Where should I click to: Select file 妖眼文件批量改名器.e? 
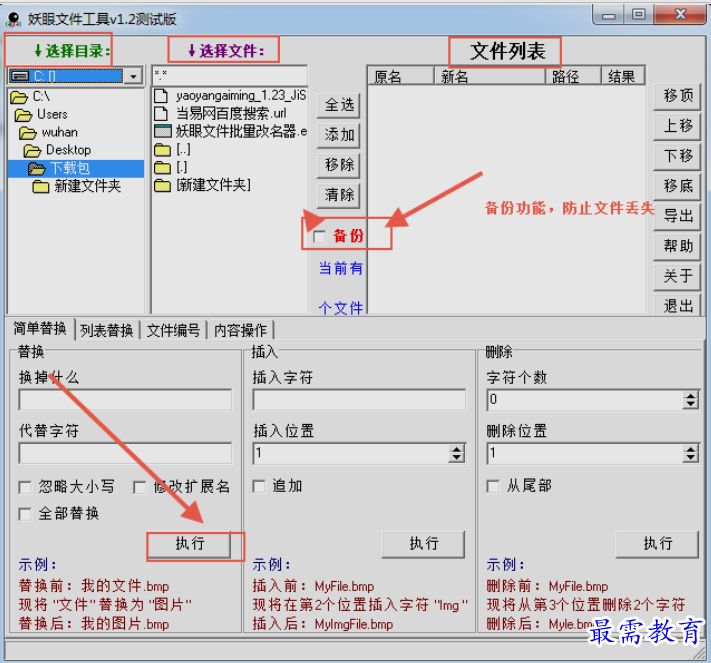230,132
